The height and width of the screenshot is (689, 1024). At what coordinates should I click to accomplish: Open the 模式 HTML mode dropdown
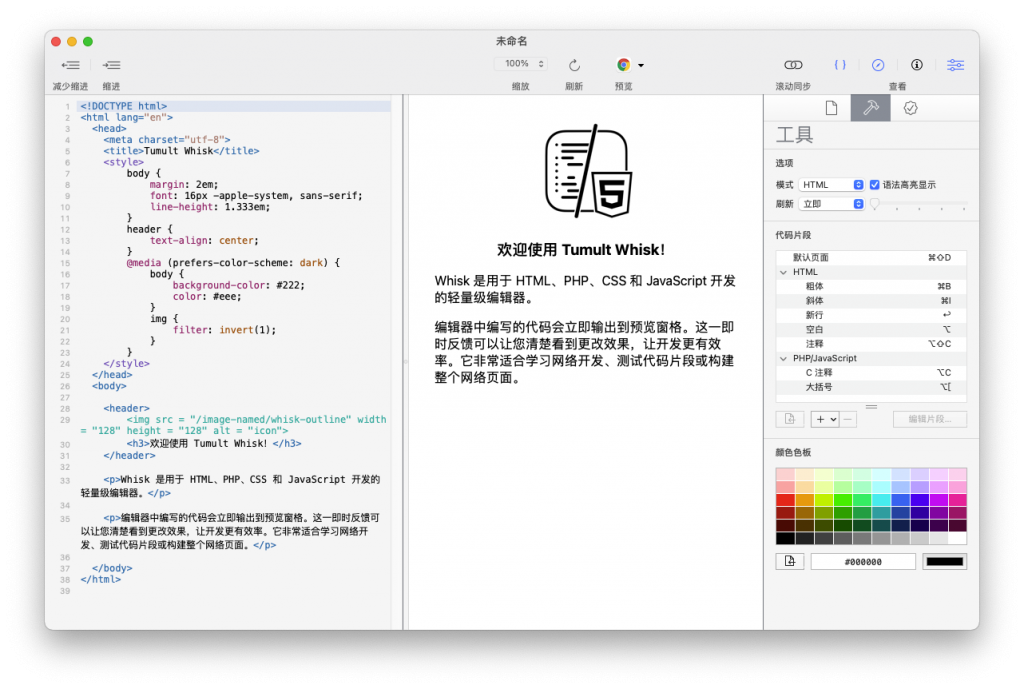click(x=831, y=185)
